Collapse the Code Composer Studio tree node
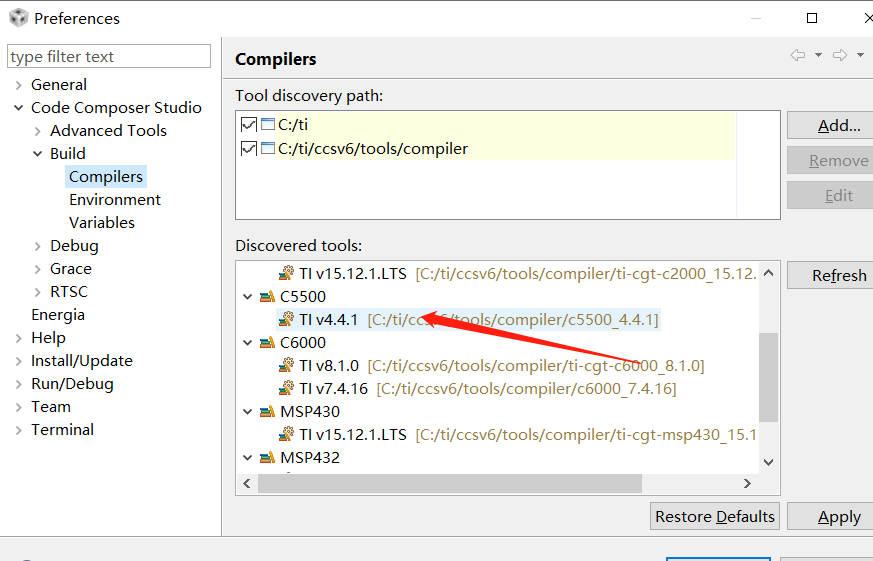Image resolution: width=873 pixels, height=561 pixels. (18, 108)
